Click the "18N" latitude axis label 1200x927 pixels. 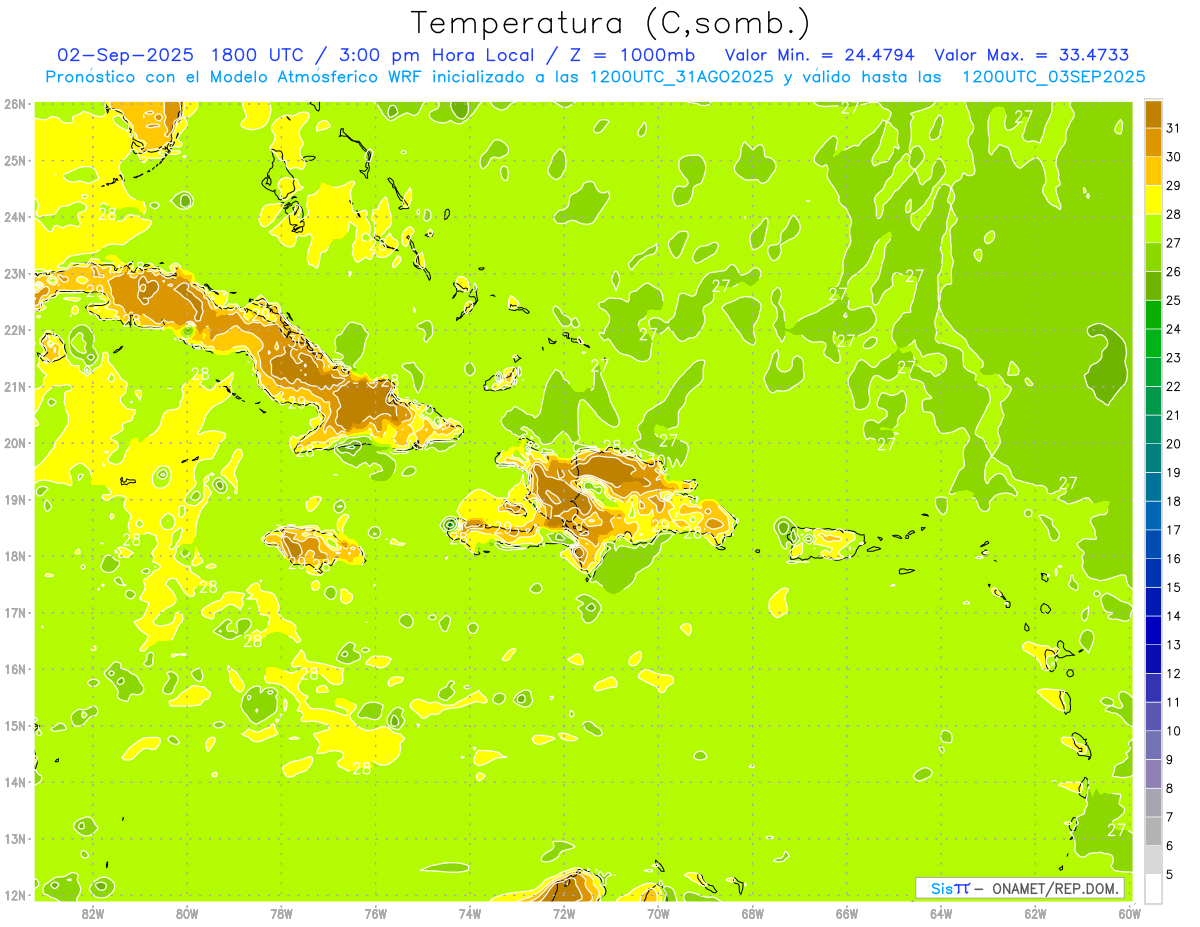click(x=15, y=556)
